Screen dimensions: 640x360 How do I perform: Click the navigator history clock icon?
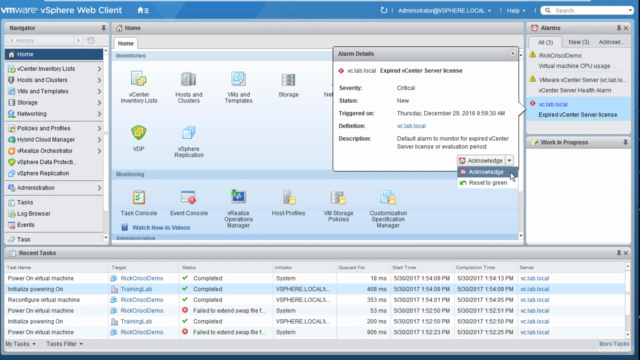click(x=91, y=40)
